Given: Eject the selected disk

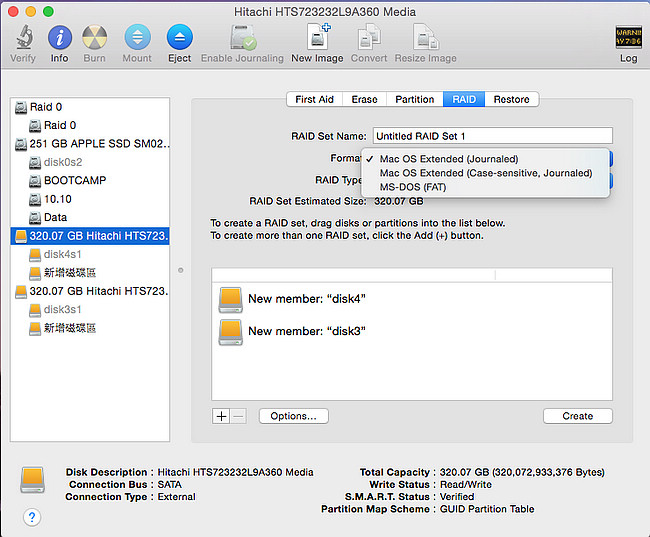Looking at the screenshot, I should pyautogui.click(x=179, y=37).
